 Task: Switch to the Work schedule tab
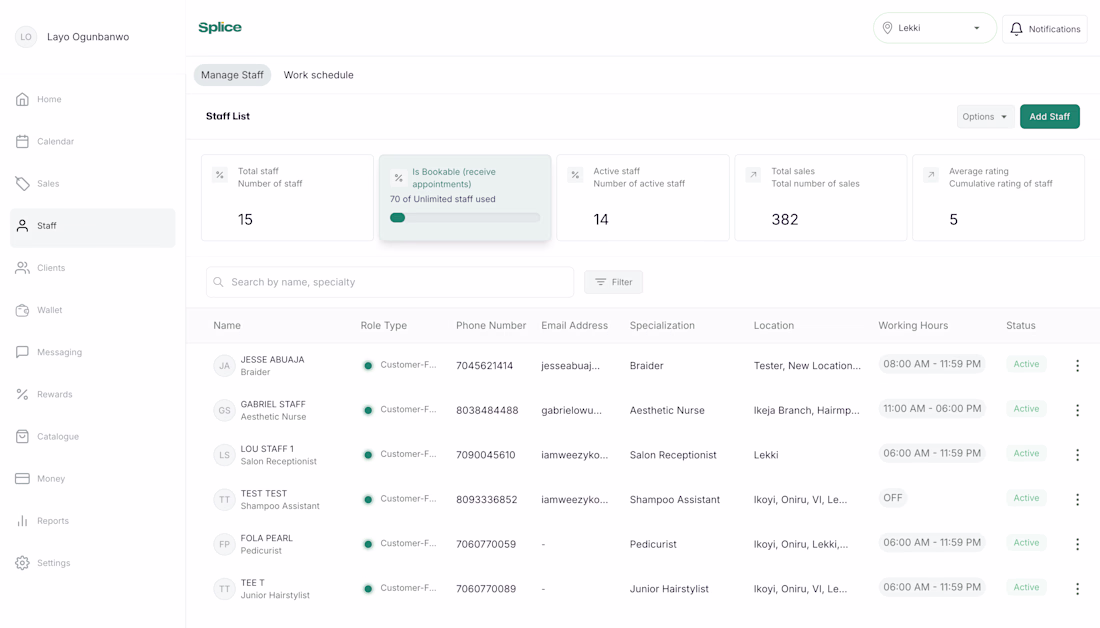click(x=318, y=75)
